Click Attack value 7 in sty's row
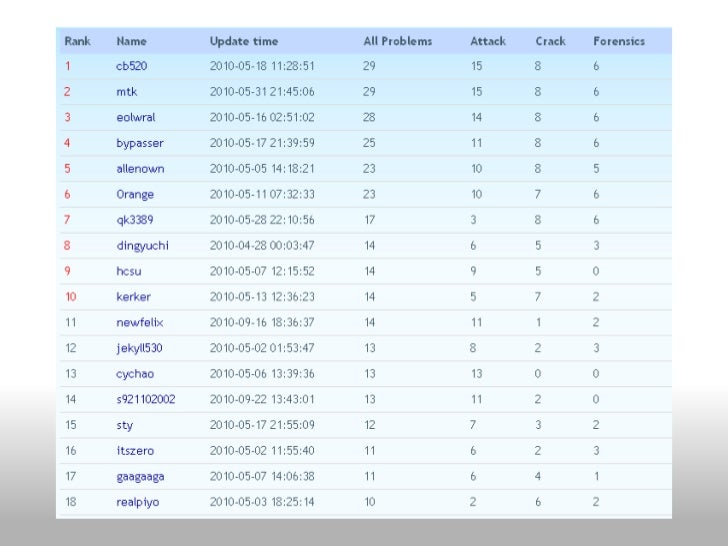 point(473,425)
